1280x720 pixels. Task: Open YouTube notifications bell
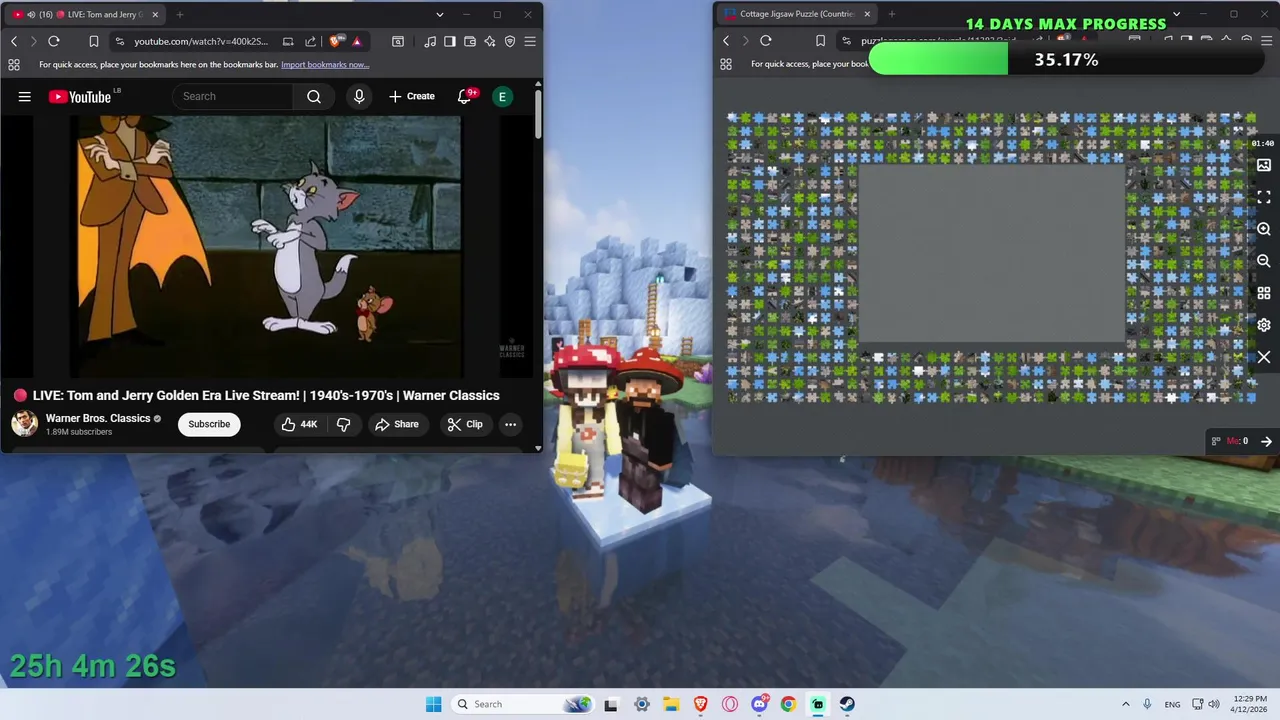click(465, 96)
